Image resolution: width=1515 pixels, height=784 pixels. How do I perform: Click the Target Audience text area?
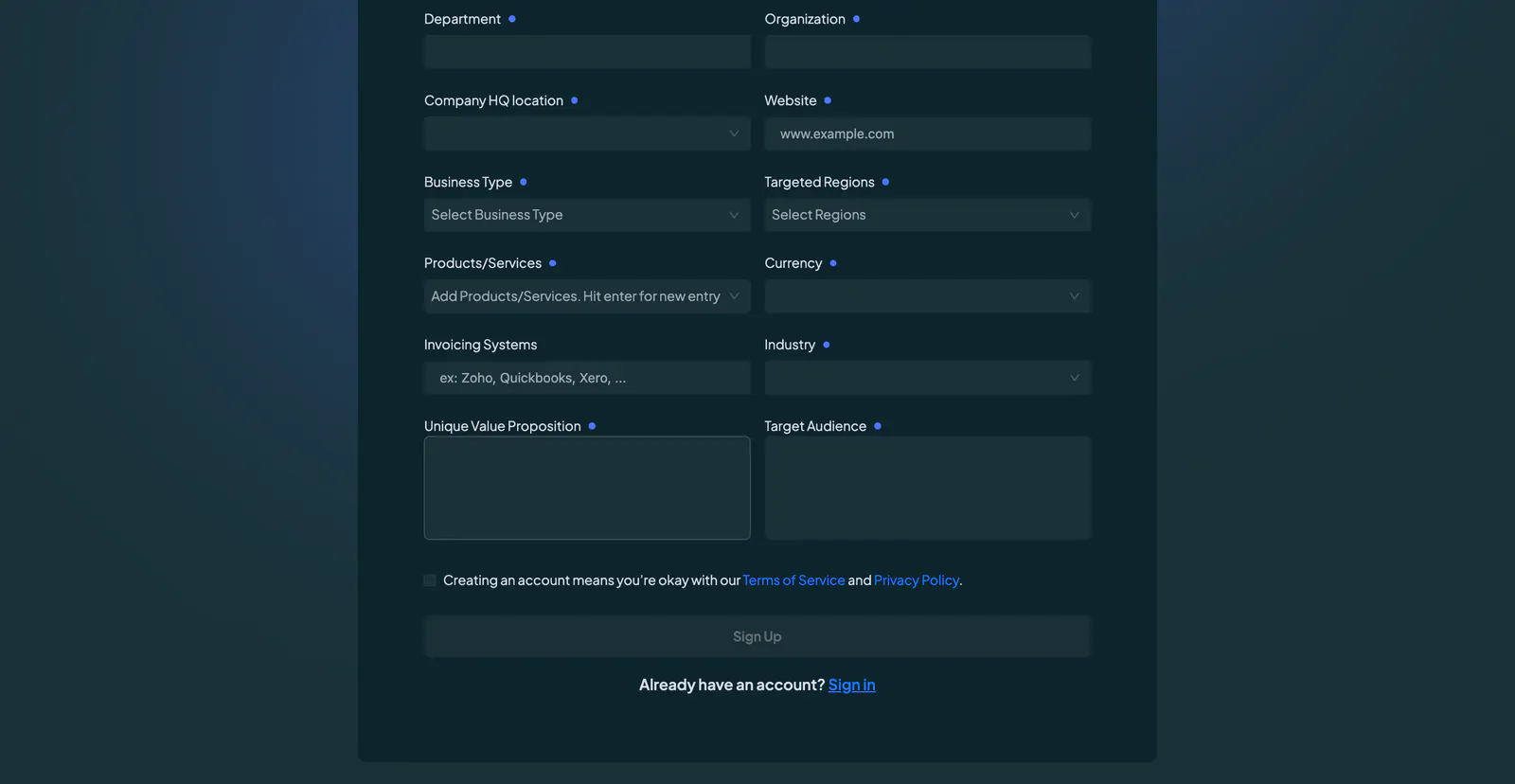(928, 488)
